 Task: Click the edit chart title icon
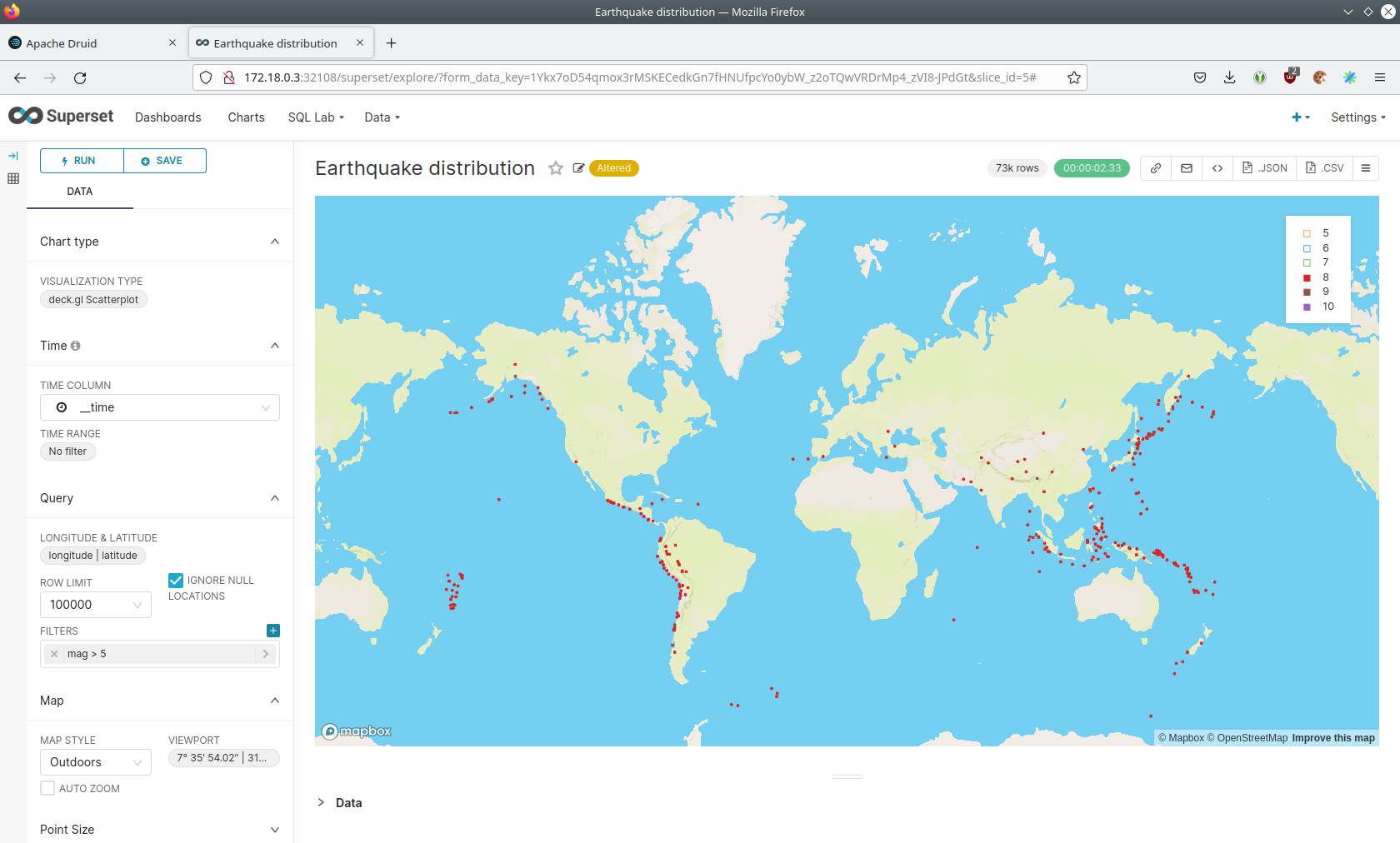point(578,168)
